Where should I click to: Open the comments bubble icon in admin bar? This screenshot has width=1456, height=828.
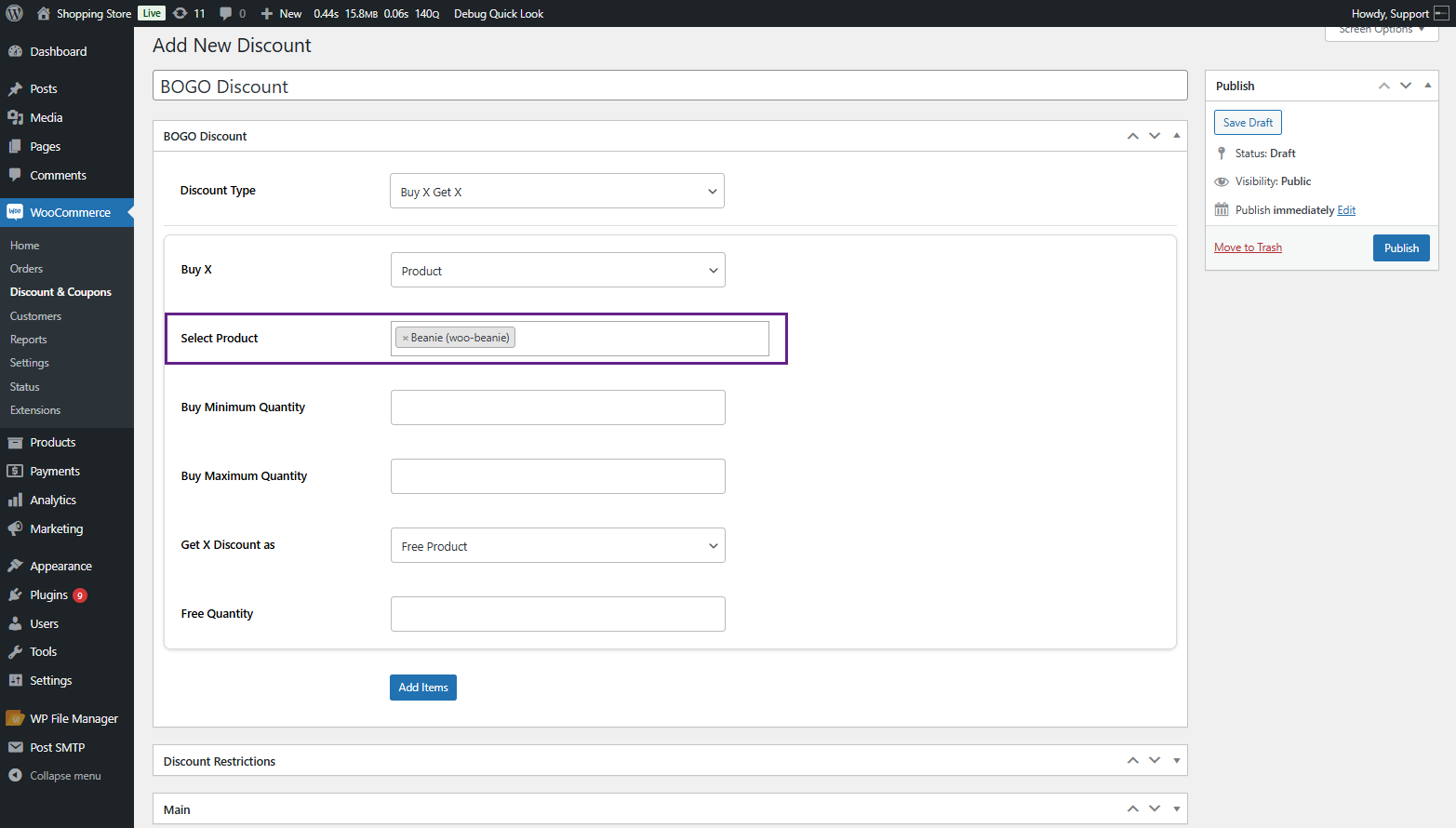pyautogui.click(x=226, y=13)
